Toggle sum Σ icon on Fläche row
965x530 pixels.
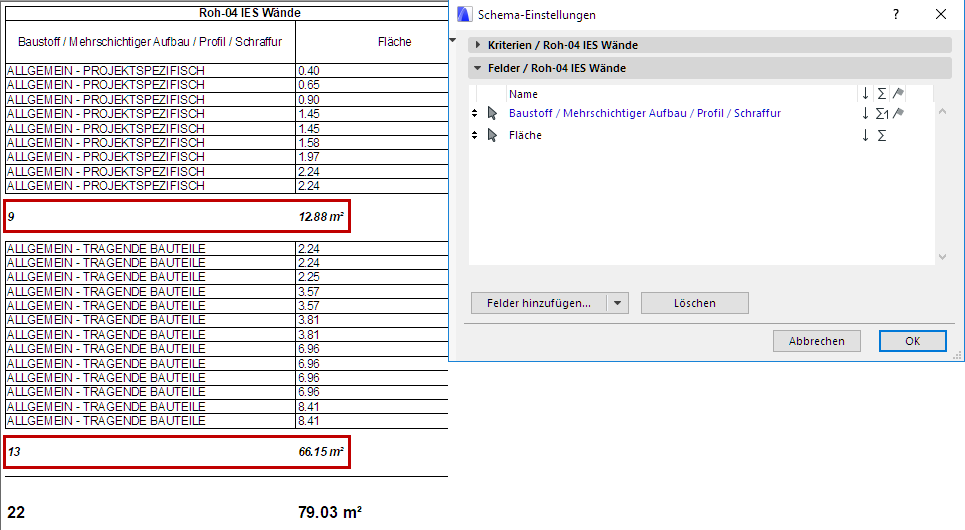click(882, 135)
